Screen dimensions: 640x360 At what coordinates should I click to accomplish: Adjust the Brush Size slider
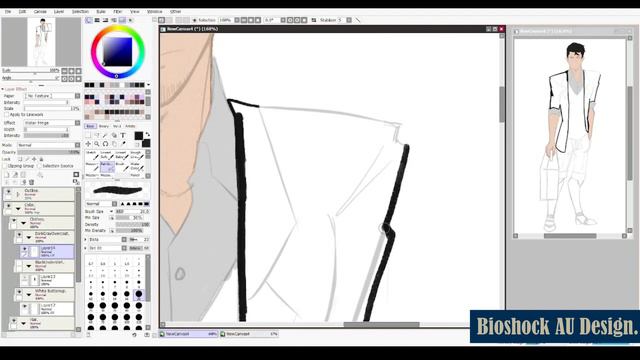(132, 211)
